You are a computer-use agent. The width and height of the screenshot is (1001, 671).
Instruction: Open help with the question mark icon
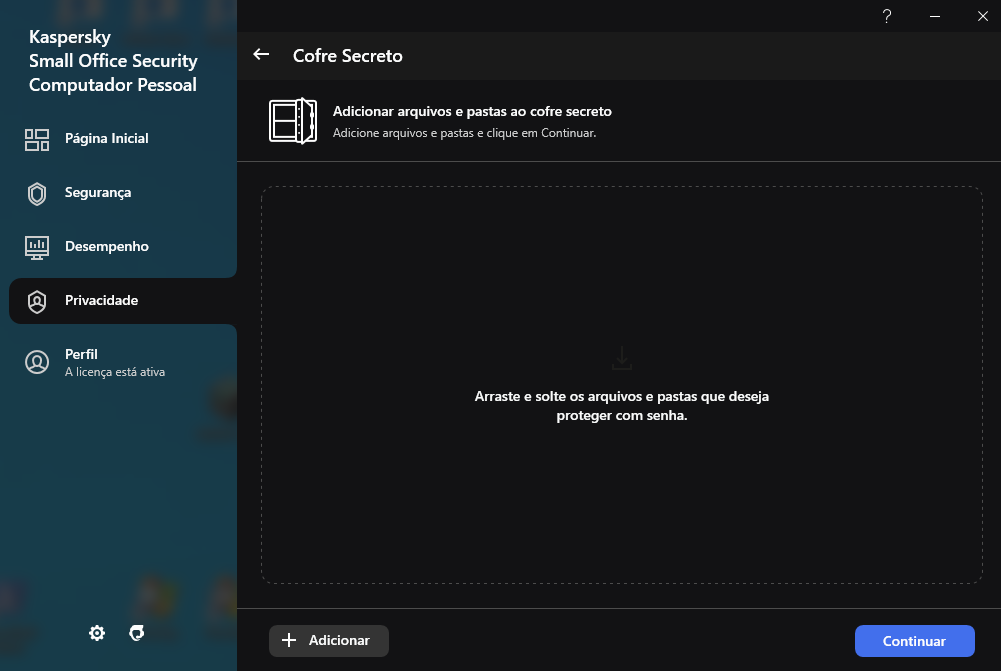886,16
